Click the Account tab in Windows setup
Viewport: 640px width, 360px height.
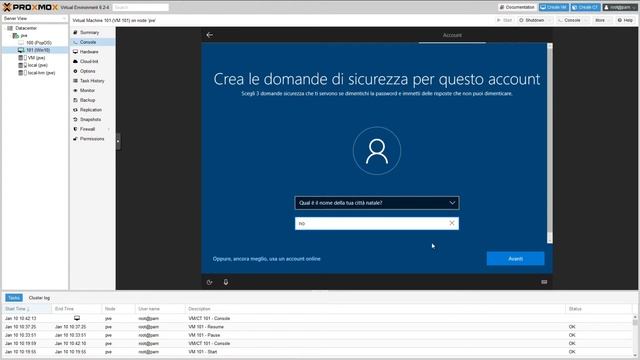(452, 36)
